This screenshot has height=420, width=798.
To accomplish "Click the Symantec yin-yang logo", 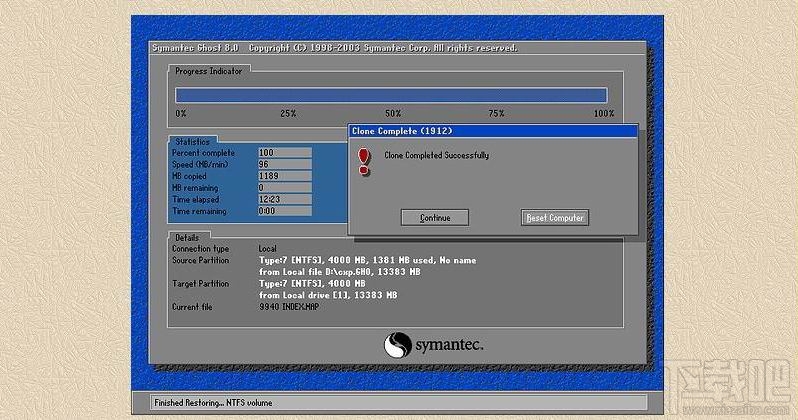I will click(397, 346).
